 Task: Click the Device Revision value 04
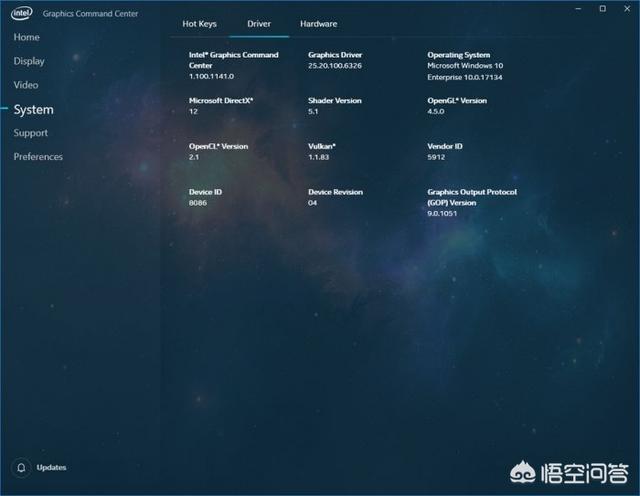(313, 203)
